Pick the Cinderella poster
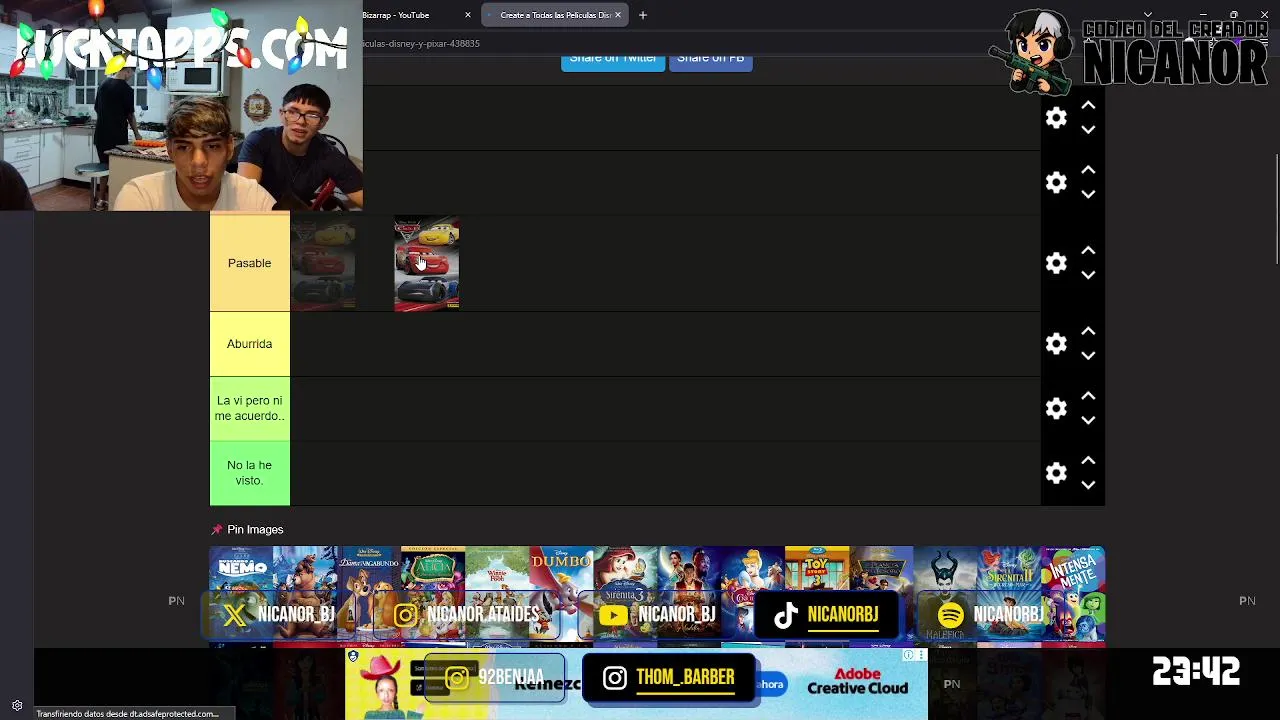Screen dimensions: 1280x720 click(753, 594)
